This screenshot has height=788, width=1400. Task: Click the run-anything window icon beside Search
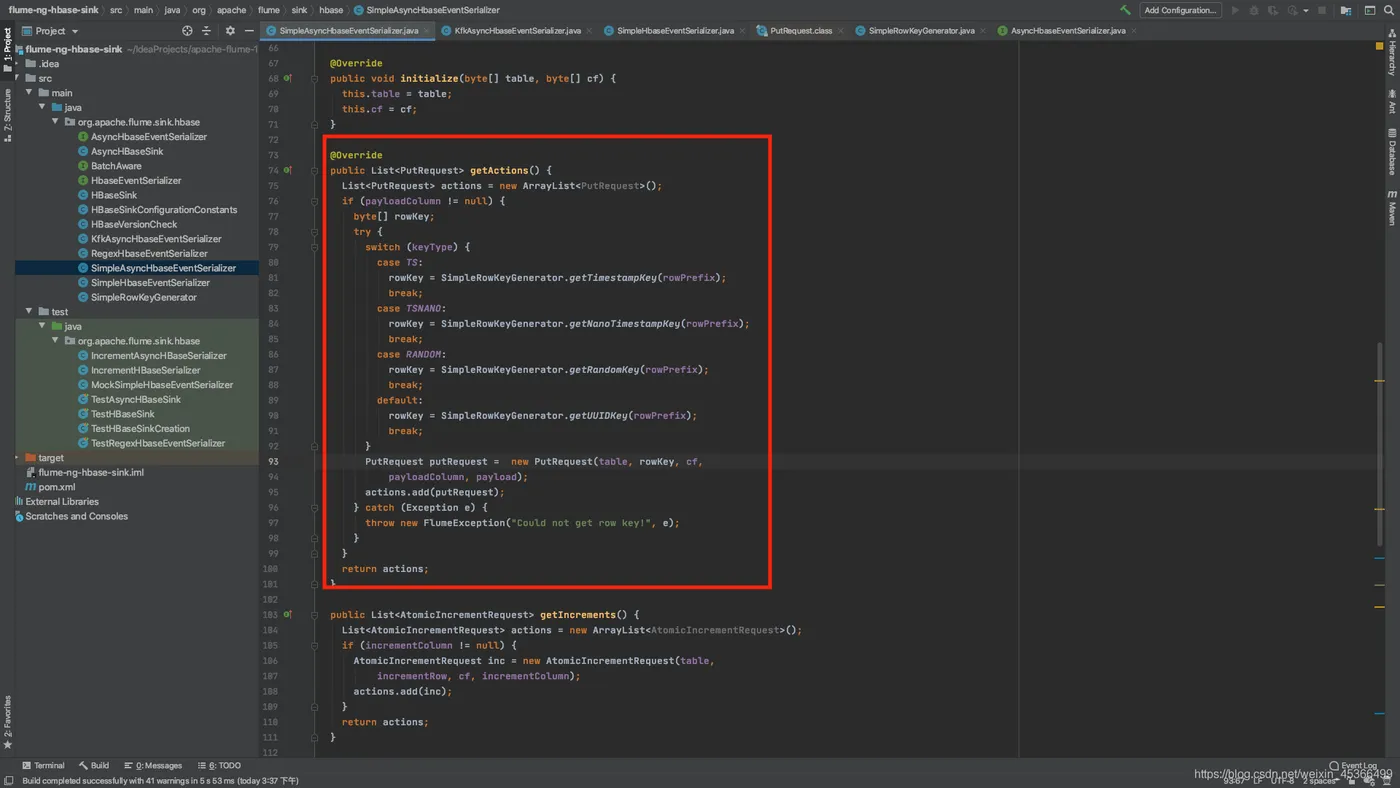[1370, 10]
